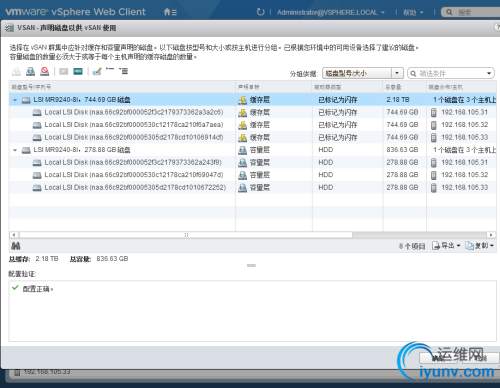Click the scroll-left arrow of the table scrollbar
The height and width of the screenshot is (388, 500).
click(x=14, y=235)
